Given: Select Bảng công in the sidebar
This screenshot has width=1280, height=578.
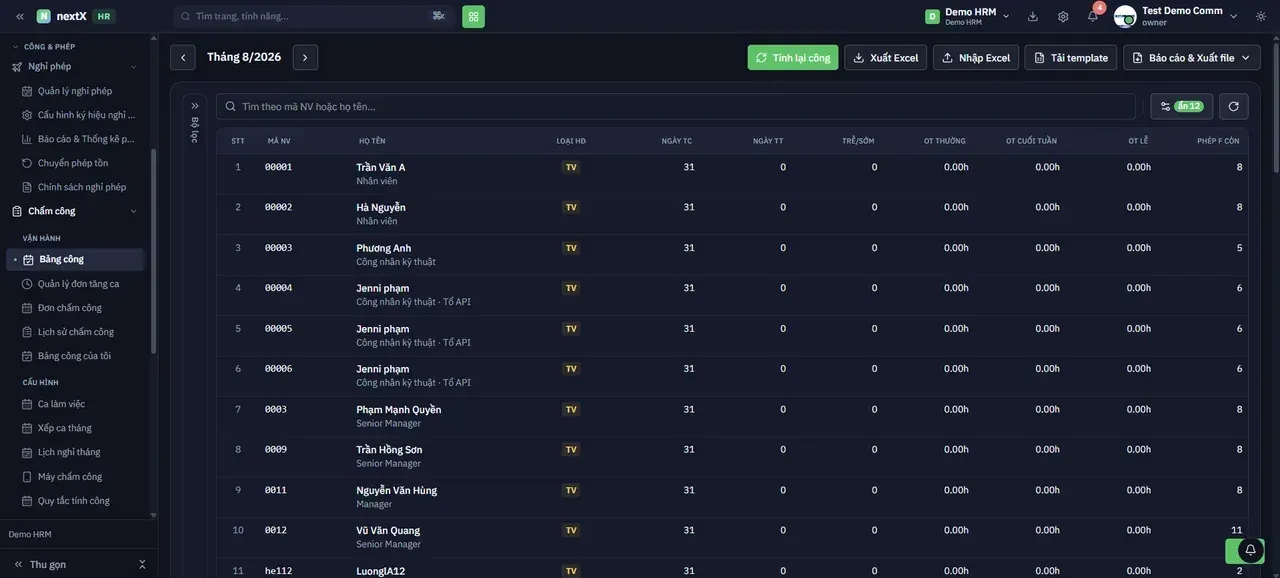Looking at the screenshot, I should click(76, 259).
